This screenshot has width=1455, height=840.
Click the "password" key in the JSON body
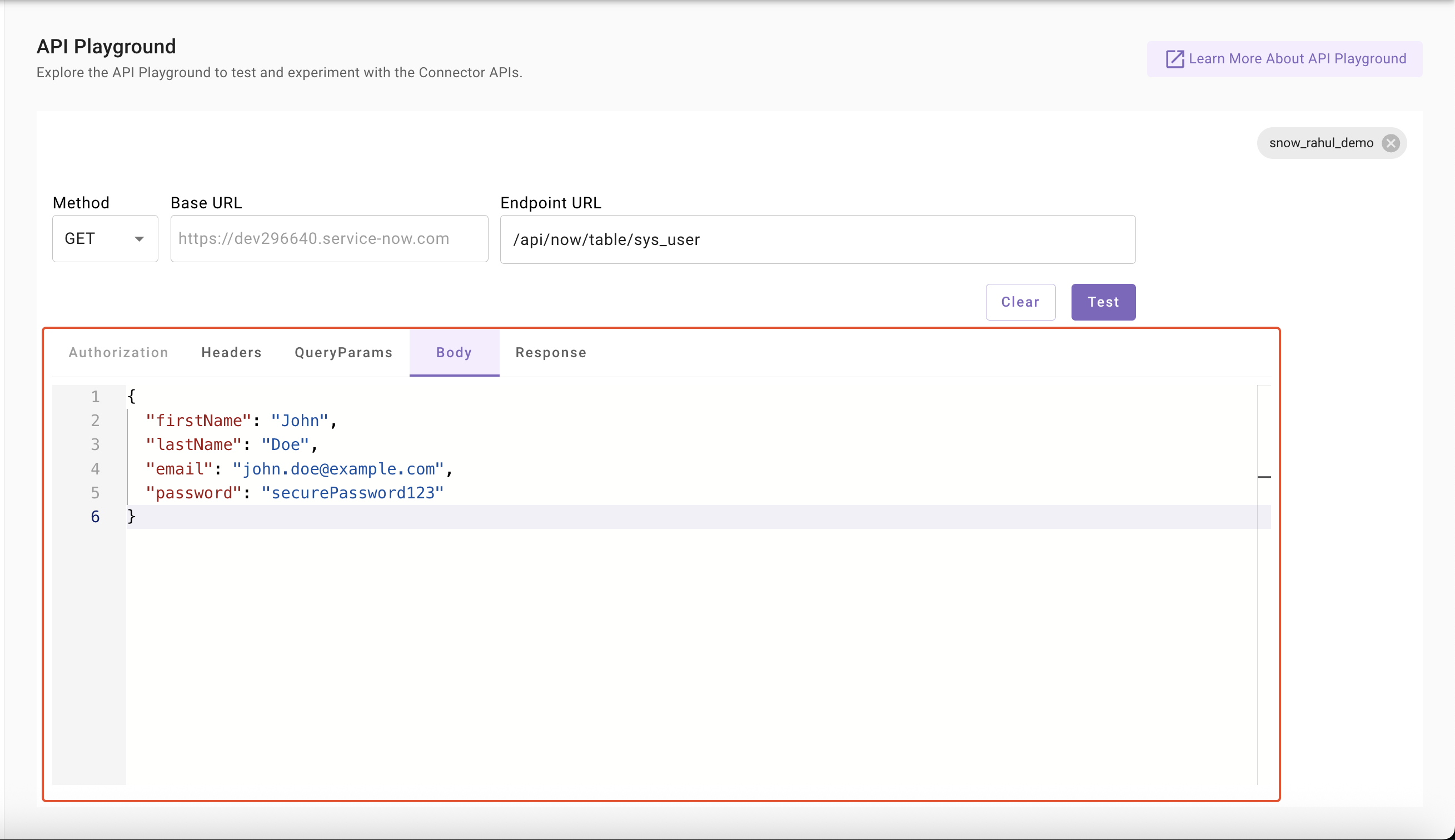[x=194, y=493]
